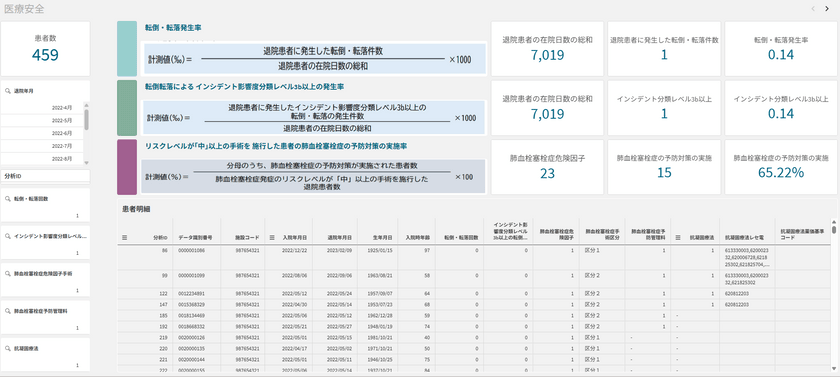This screenshot has height=377, width=840.
Task: Click birth date cell 1925/01/15
Action: point(380,250)
